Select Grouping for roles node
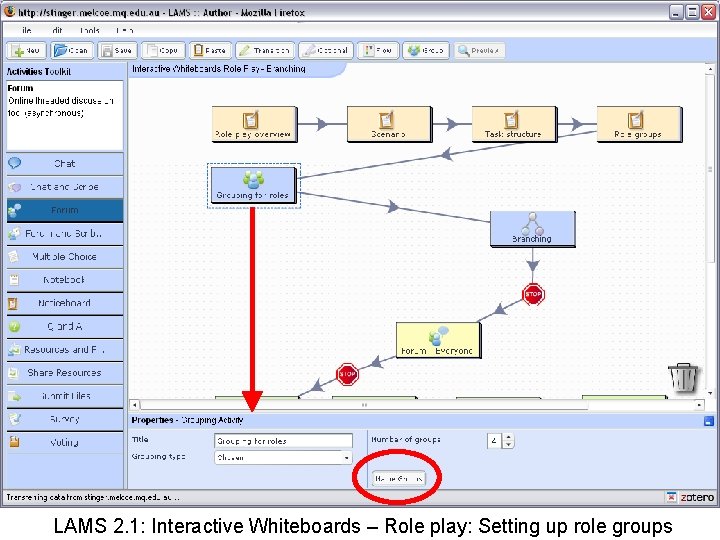 [x=253, y=185]
